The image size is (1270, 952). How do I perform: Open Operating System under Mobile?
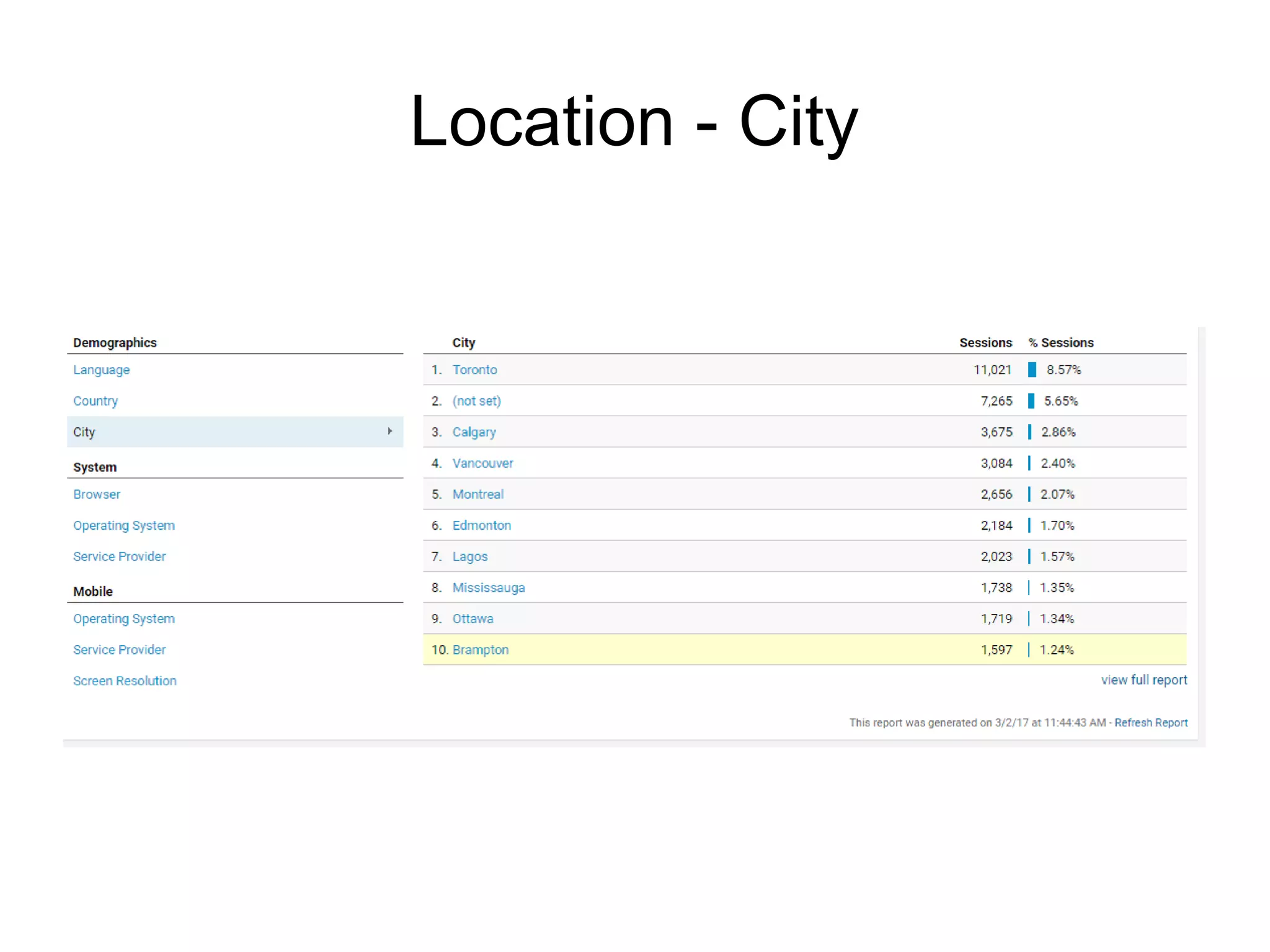[124, 619]
